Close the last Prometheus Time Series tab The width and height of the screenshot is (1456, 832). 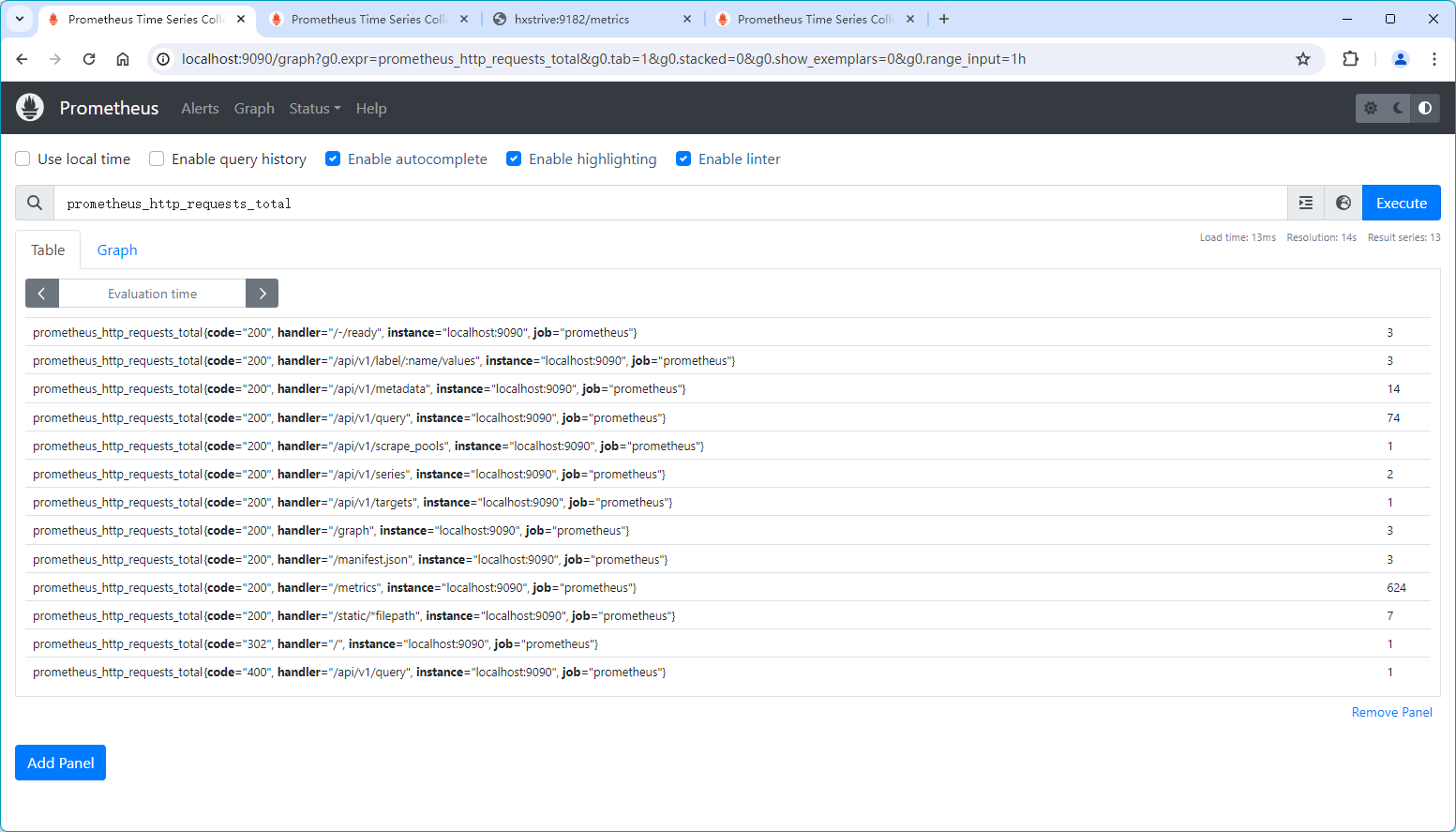click(910, 19)
